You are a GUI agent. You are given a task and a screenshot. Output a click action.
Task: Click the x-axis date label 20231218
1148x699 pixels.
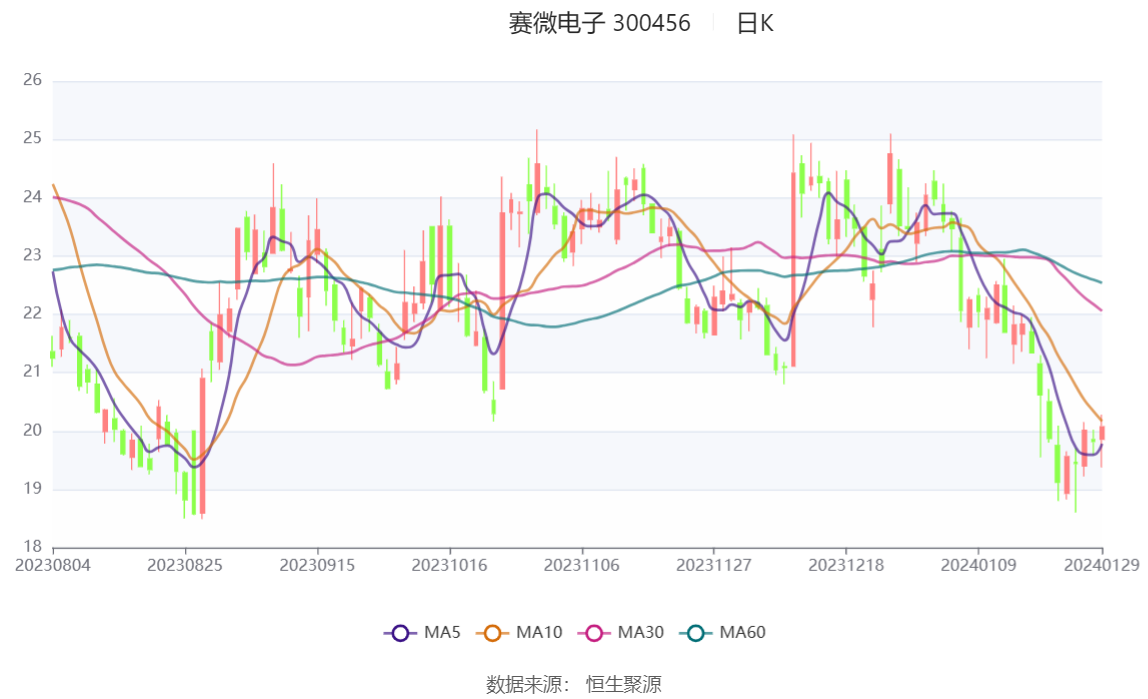(846, 566)
